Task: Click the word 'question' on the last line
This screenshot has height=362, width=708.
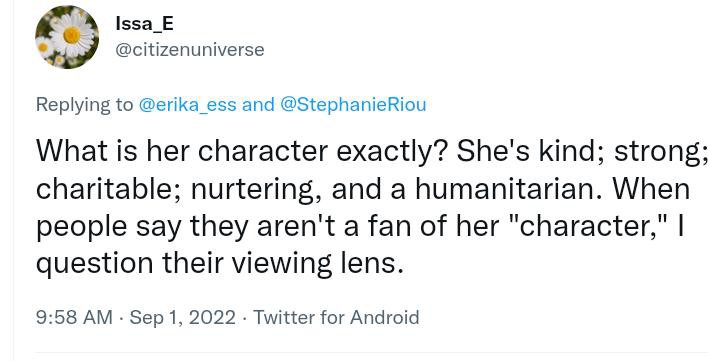Action: tap(94, 265)
